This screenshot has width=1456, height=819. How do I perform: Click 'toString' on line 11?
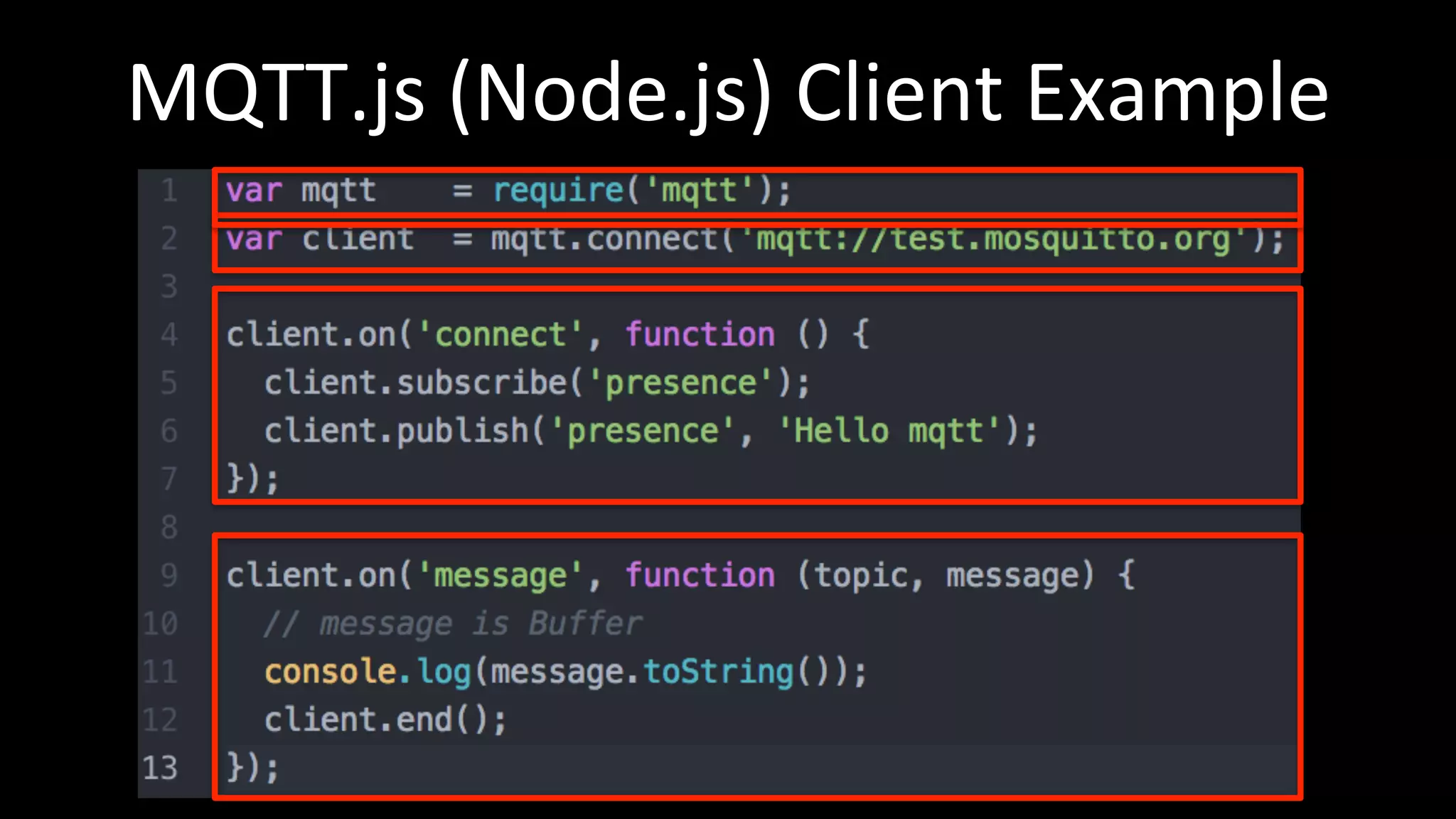coord(718,673)
